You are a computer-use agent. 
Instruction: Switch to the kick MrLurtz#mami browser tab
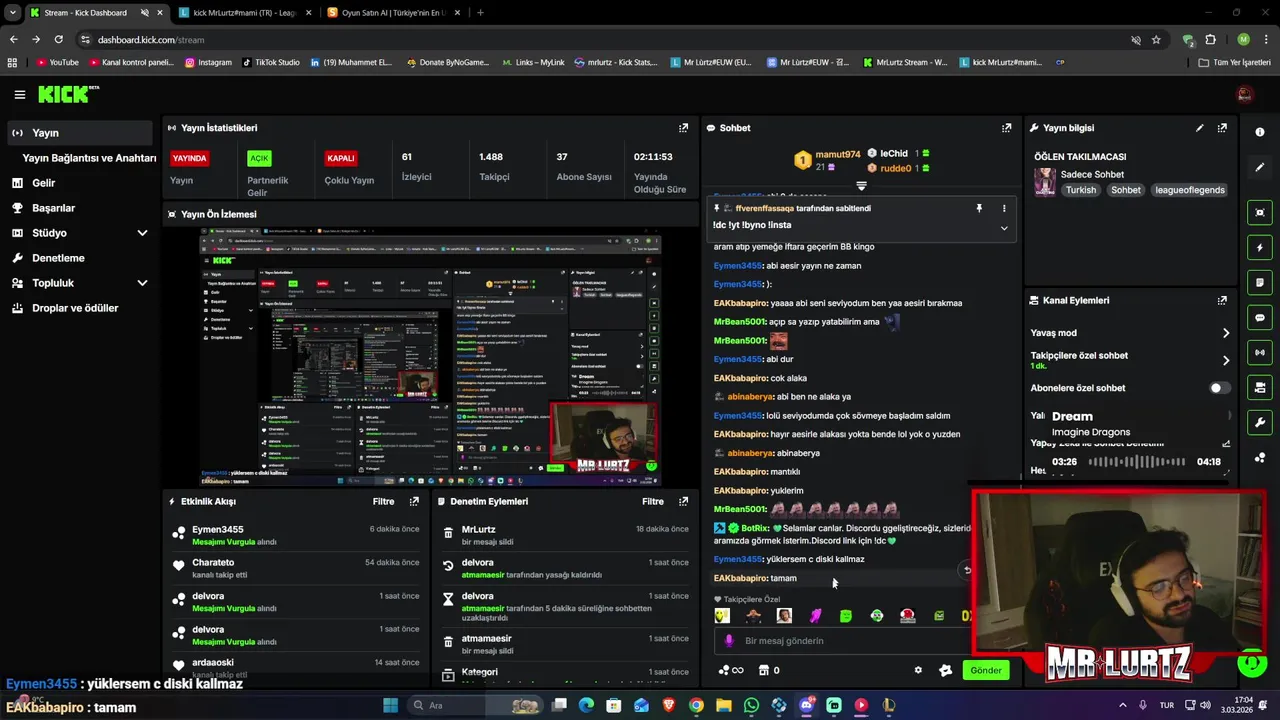click(x=245, y=13)
